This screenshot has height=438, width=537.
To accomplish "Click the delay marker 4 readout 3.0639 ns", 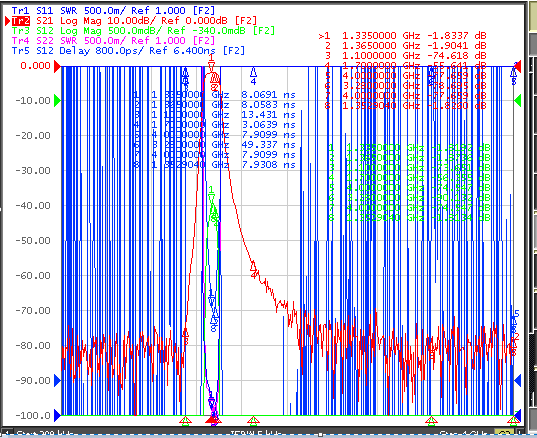I will tap(268, 125).
